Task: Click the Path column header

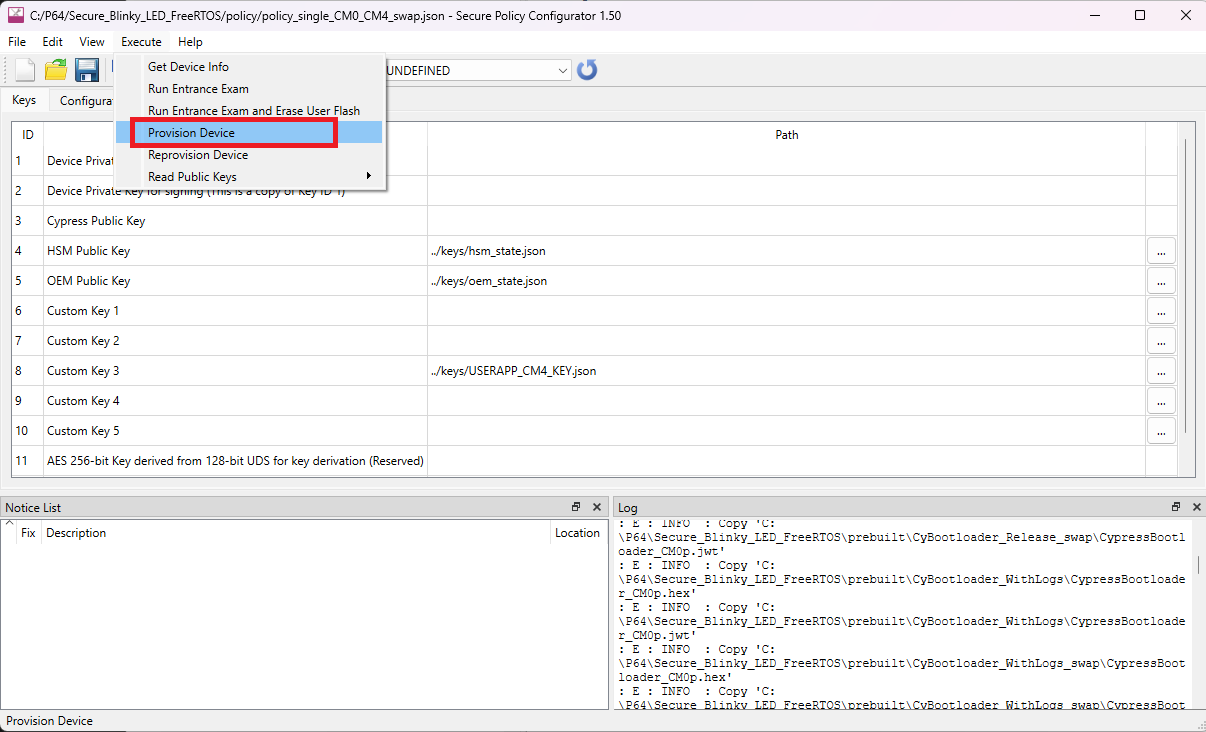Action: (786, 135)
